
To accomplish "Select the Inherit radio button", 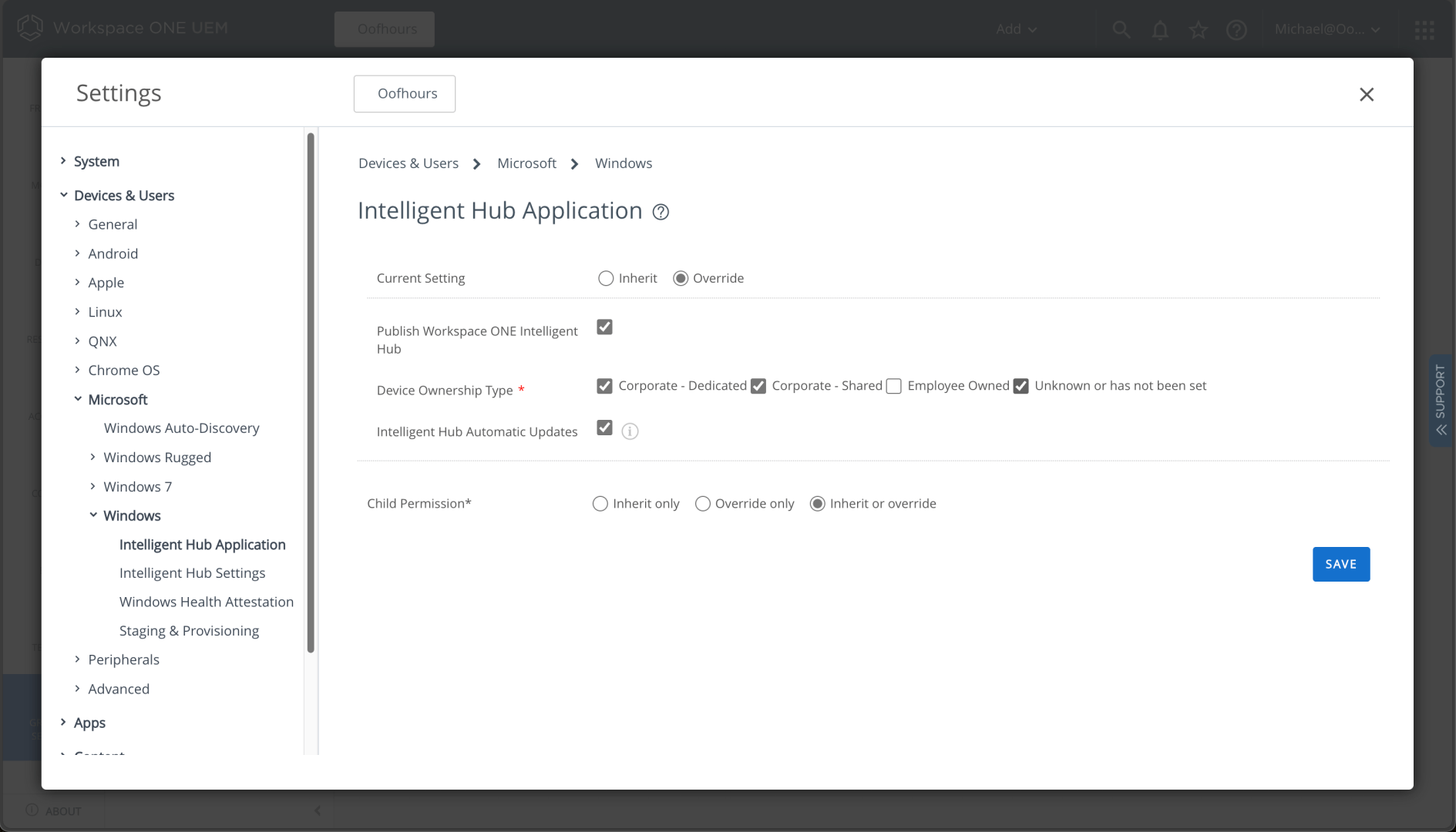I will (606, 278).
